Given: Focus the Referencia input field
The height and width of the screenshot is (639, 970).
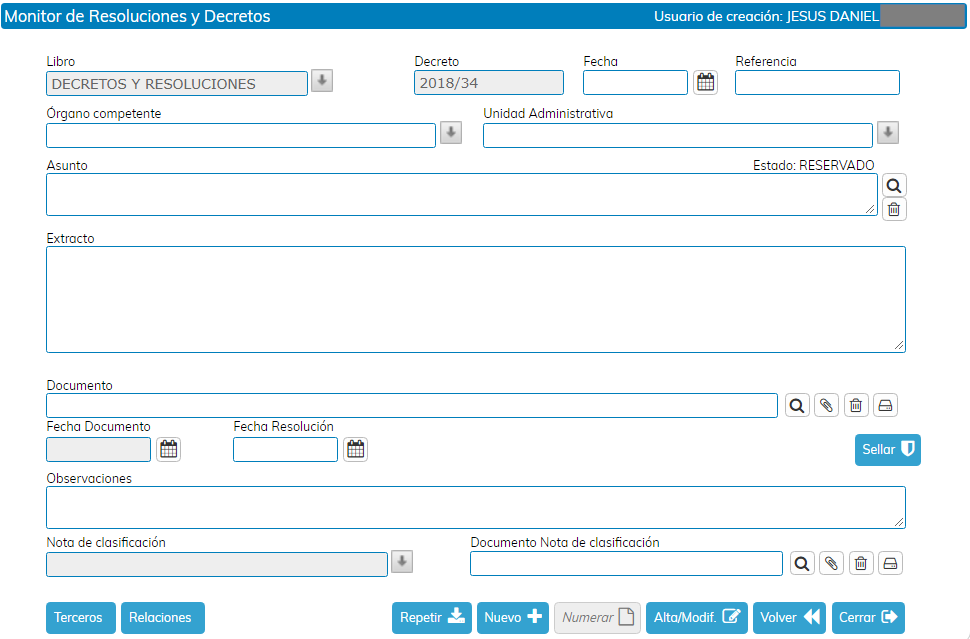Looking at the screenshot, I should tap(817, 83).
